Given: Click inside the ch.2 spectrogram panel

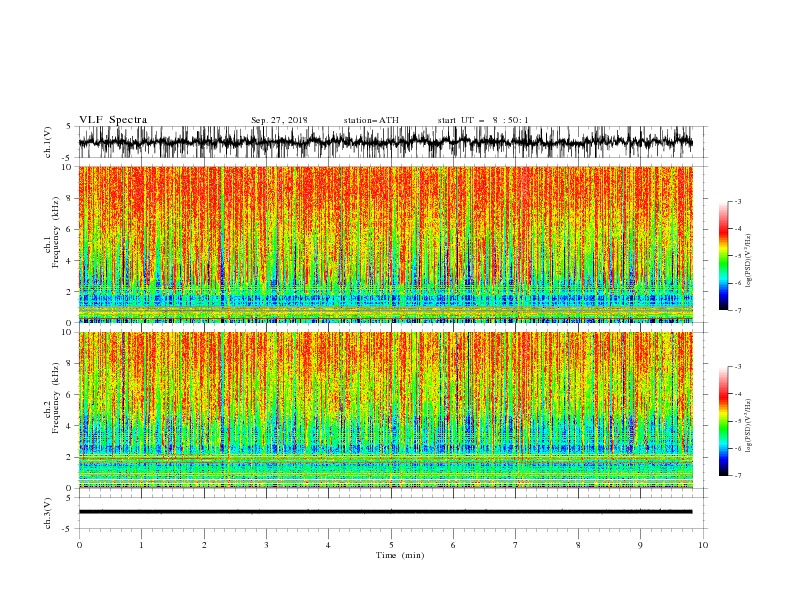Looking at the screenshot, I should coord(385,410).
